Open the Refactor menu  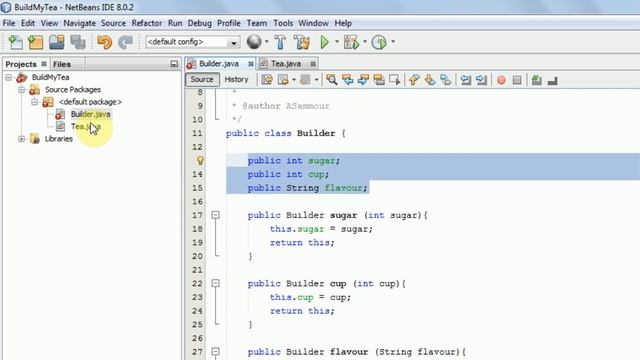pyautogui.click(x=147, y=23)
